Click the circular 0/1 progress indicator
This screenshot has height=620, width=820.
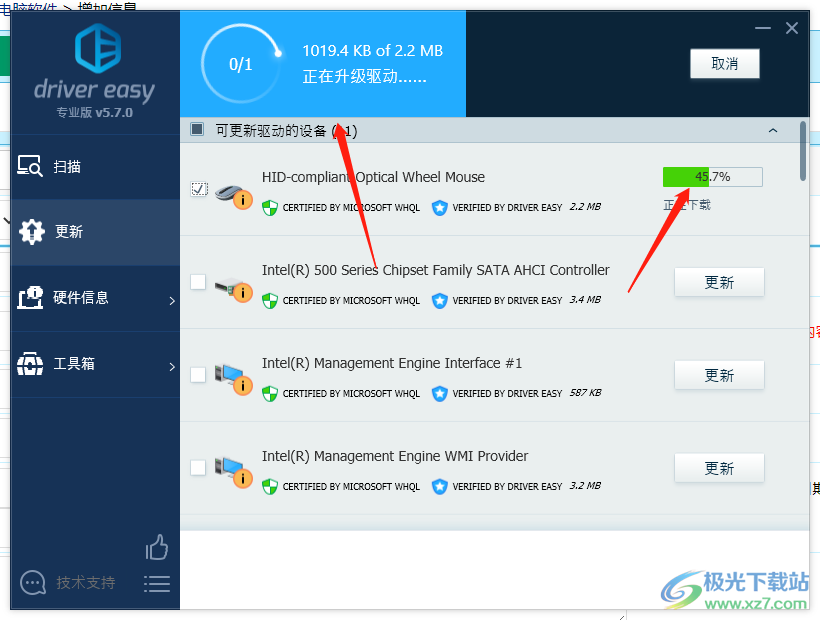pos(241,64)
